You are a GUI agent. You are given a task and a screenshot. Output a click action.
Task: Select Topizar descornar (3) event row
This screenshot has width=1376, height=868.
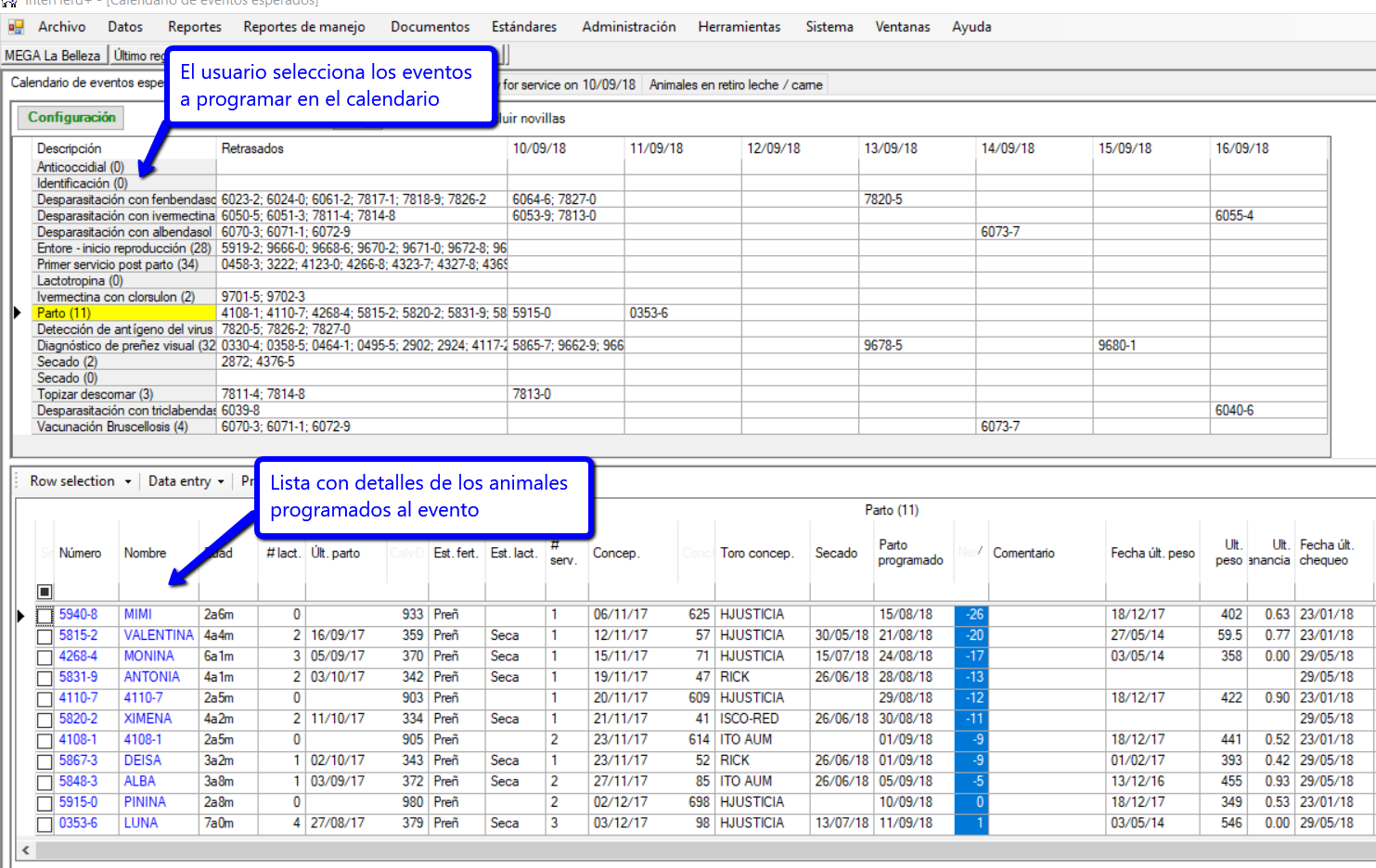(x=124, y=394)
